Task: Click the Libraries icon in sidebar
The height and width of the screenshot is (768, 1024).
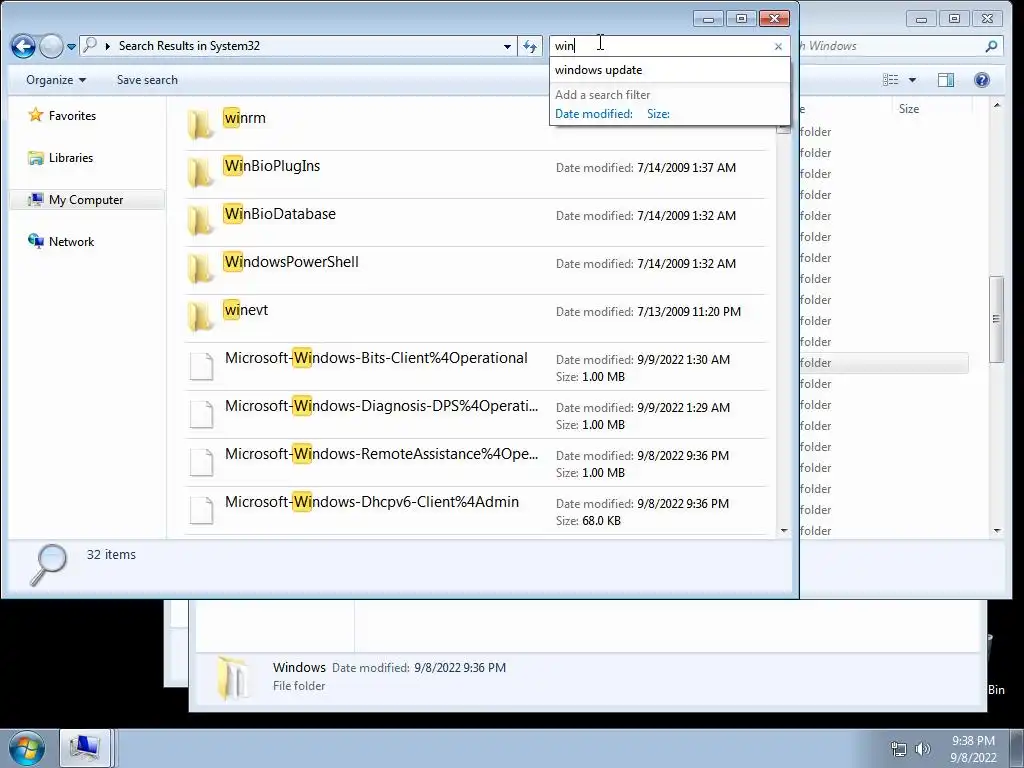Action: [35, 157]
